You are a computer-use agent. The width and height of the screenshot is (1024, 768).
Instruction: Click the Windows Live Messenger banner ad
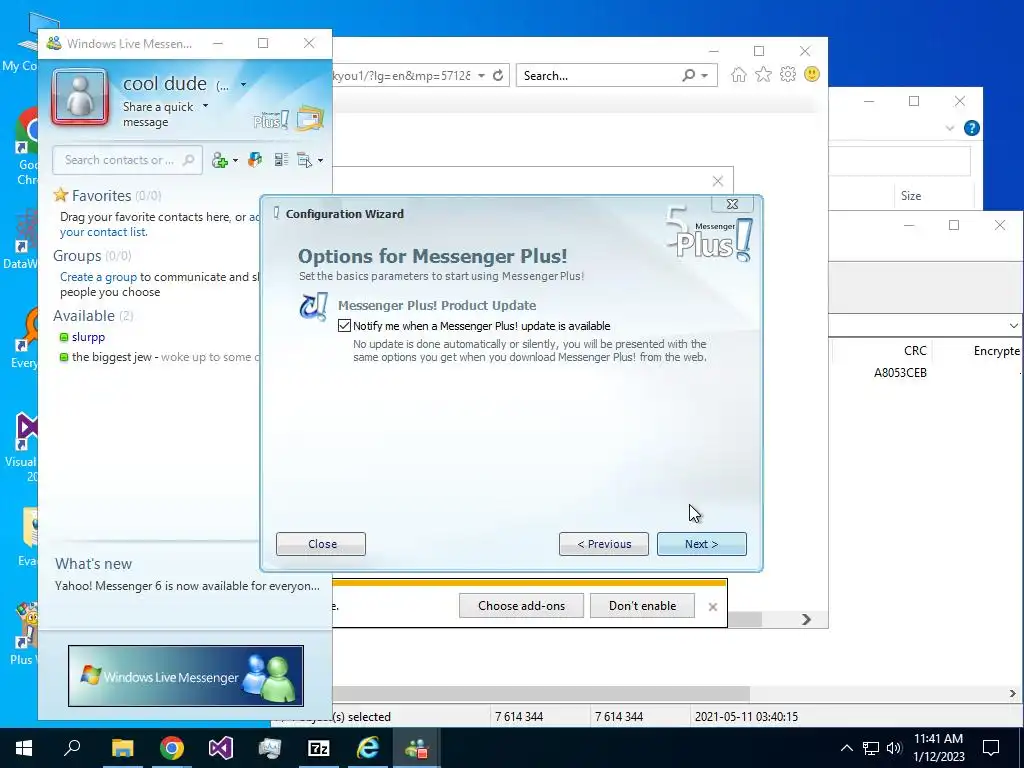(x=186, y=676)
